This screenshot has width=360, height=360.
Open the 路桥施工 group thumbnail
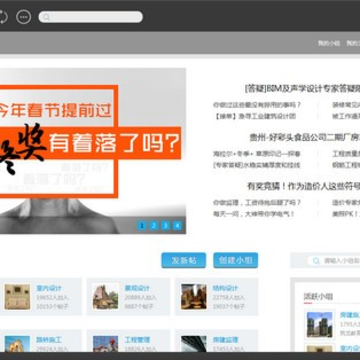[x=17, y=344]
